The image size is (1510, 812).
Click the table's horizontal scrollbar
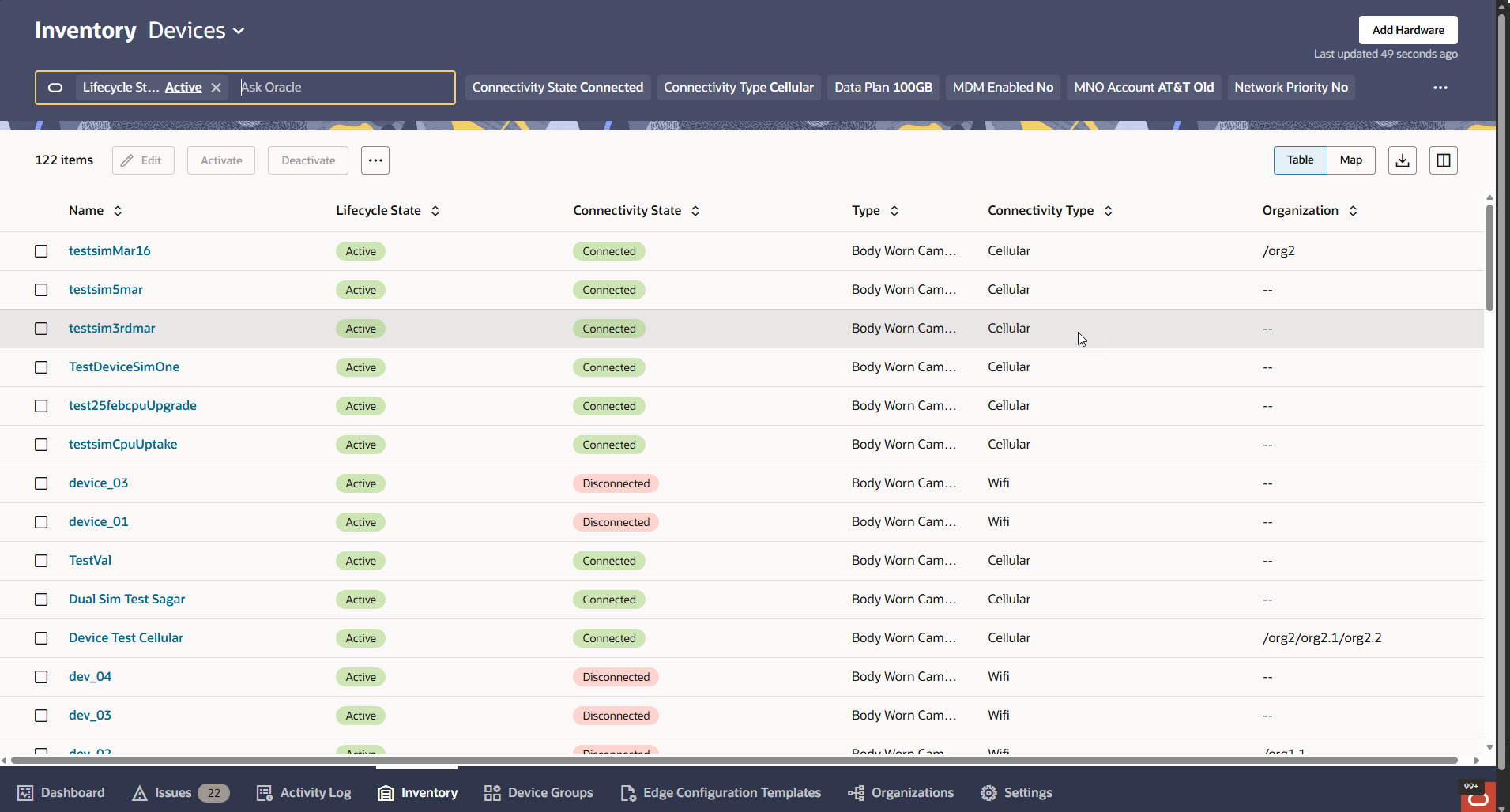coord(734,761)
